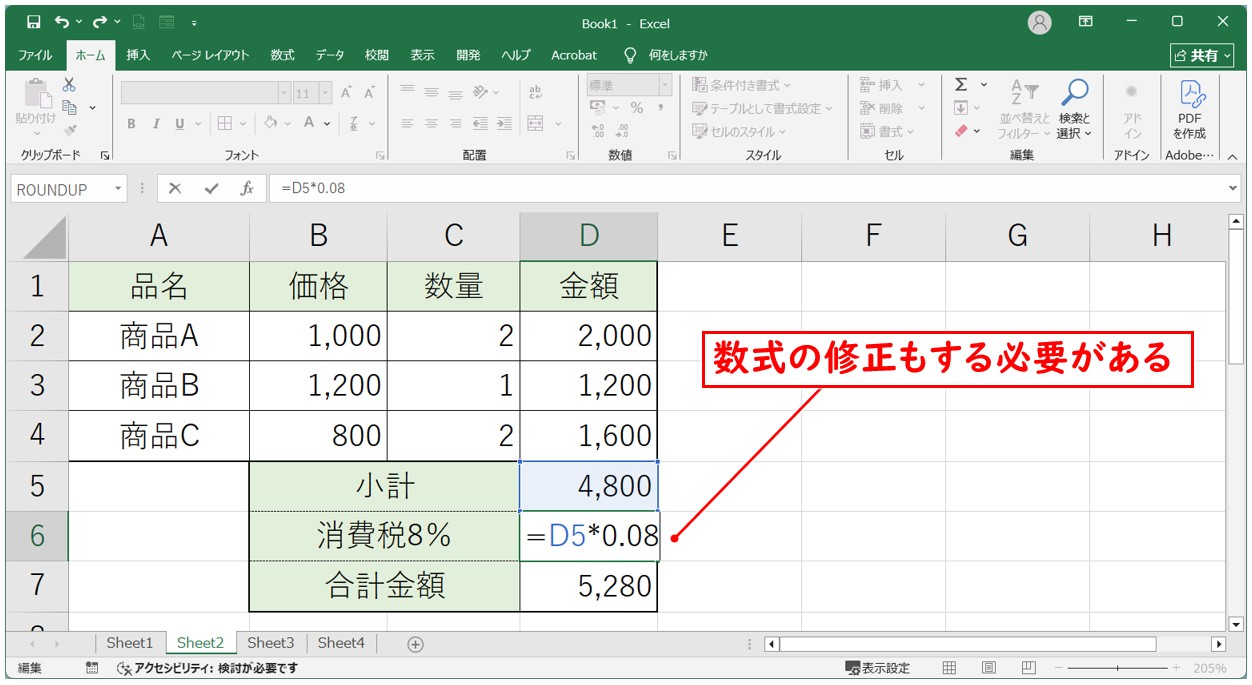Switch to the 挿入 ribbon tab
1252x685 pixels.
(x=138, y=55)
